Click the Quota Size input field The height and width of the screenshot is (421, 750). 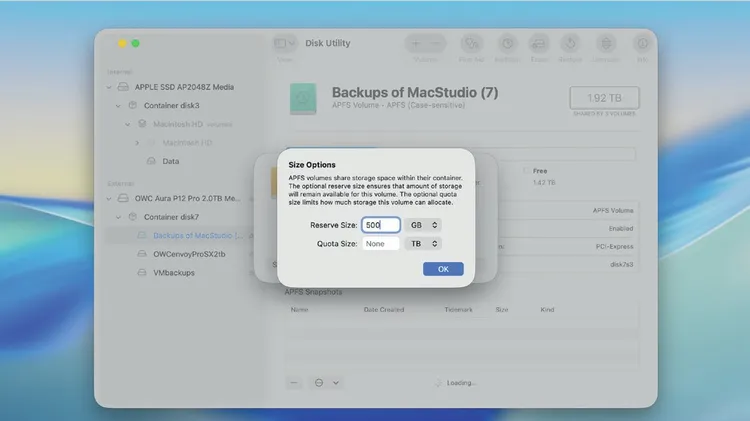coord(381,243)
